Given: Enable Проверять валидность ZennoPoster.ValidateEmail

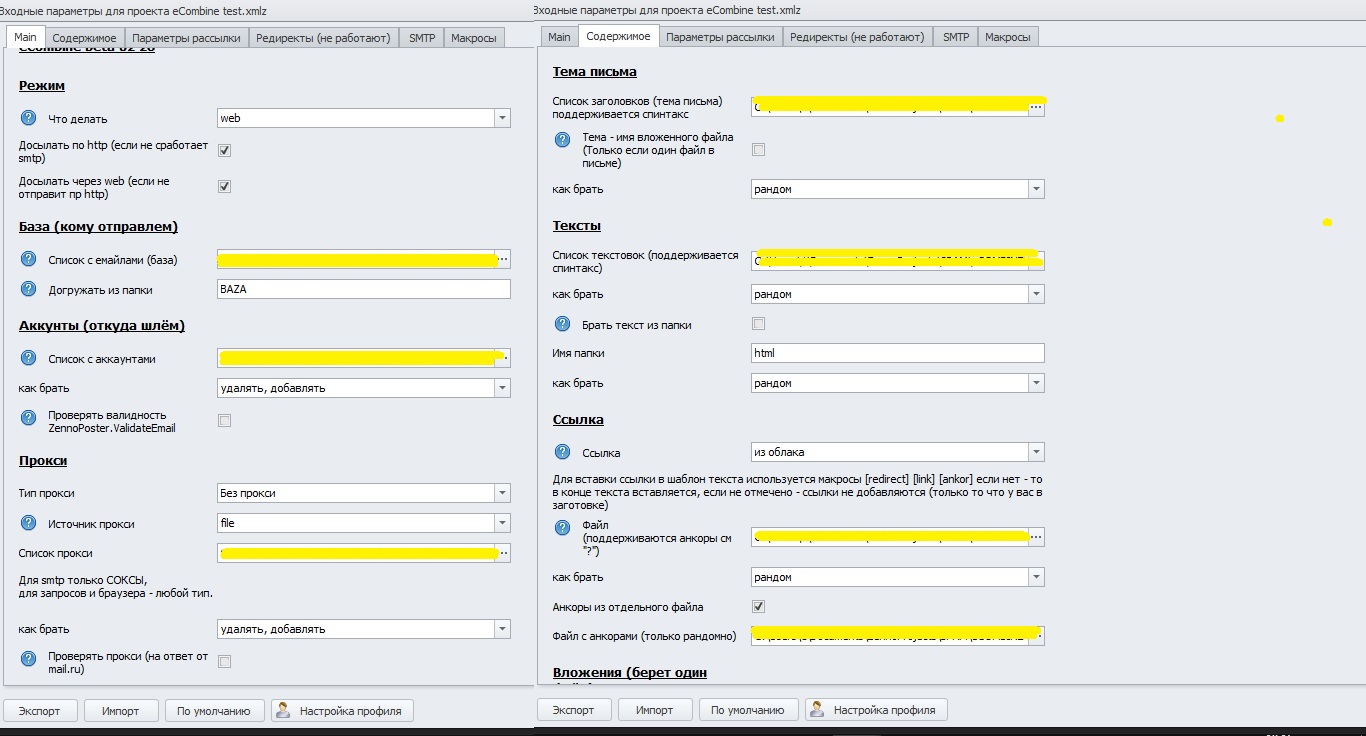Looking at the screenshot, I should coord(225,421).
